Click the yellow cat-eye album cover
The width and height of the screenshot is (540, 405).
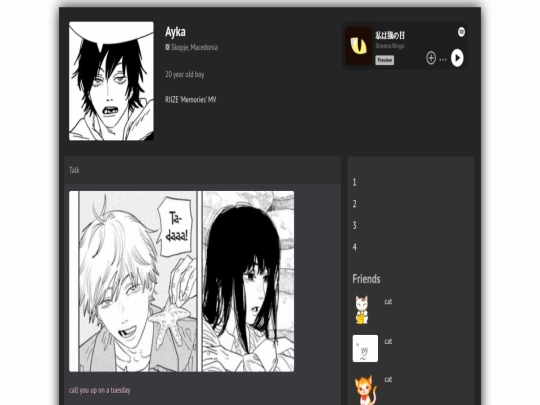[x=359, y=46]
